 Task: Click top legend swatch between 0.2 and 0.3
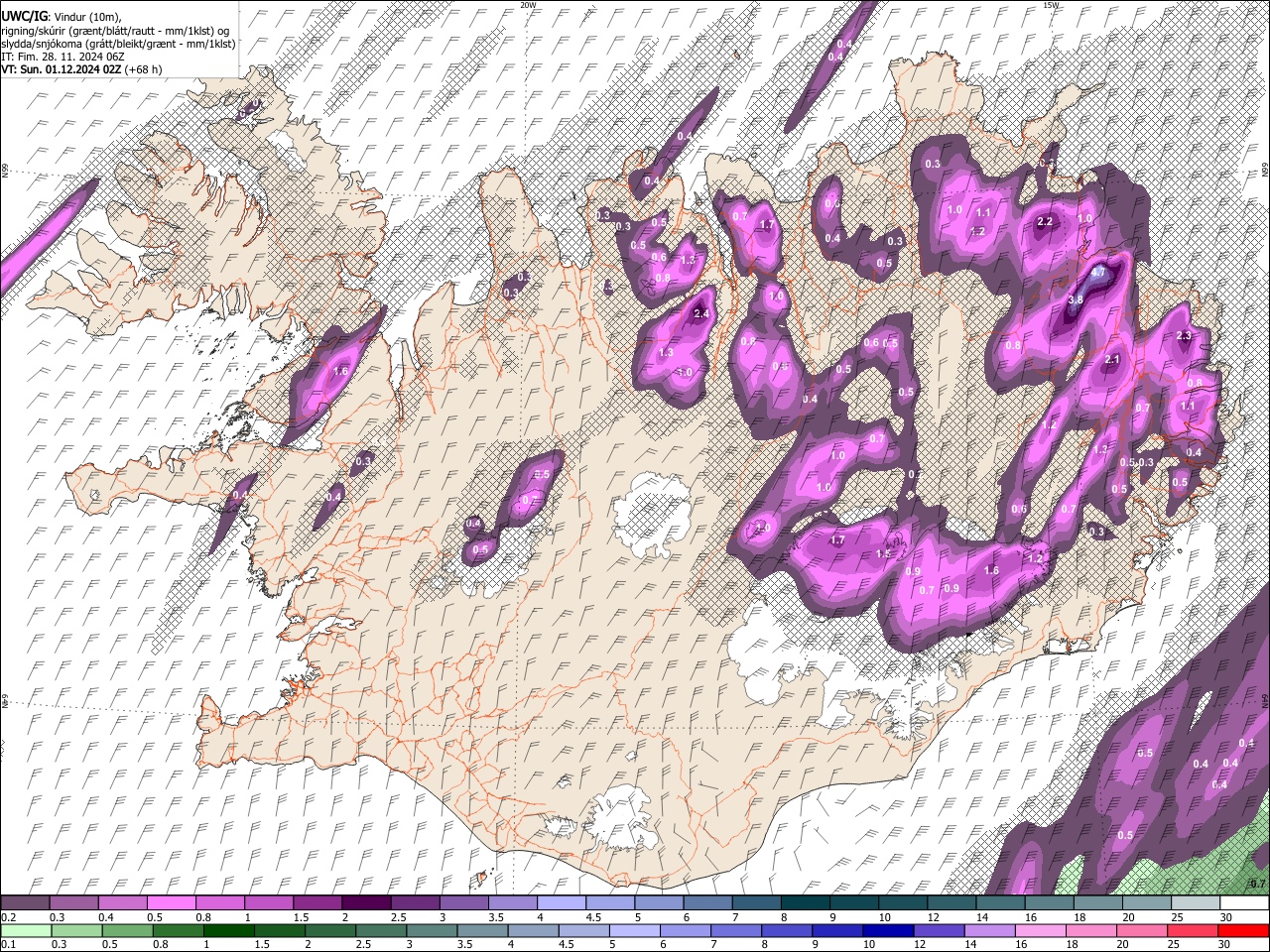pyautogui.click(x=26, y=903)
